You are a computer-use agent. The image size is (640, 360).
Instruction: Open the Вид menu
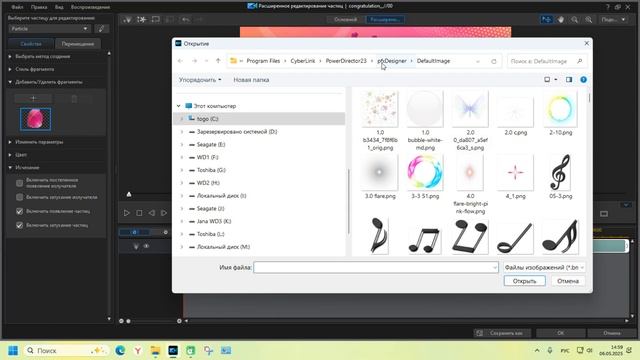[59, 7]
